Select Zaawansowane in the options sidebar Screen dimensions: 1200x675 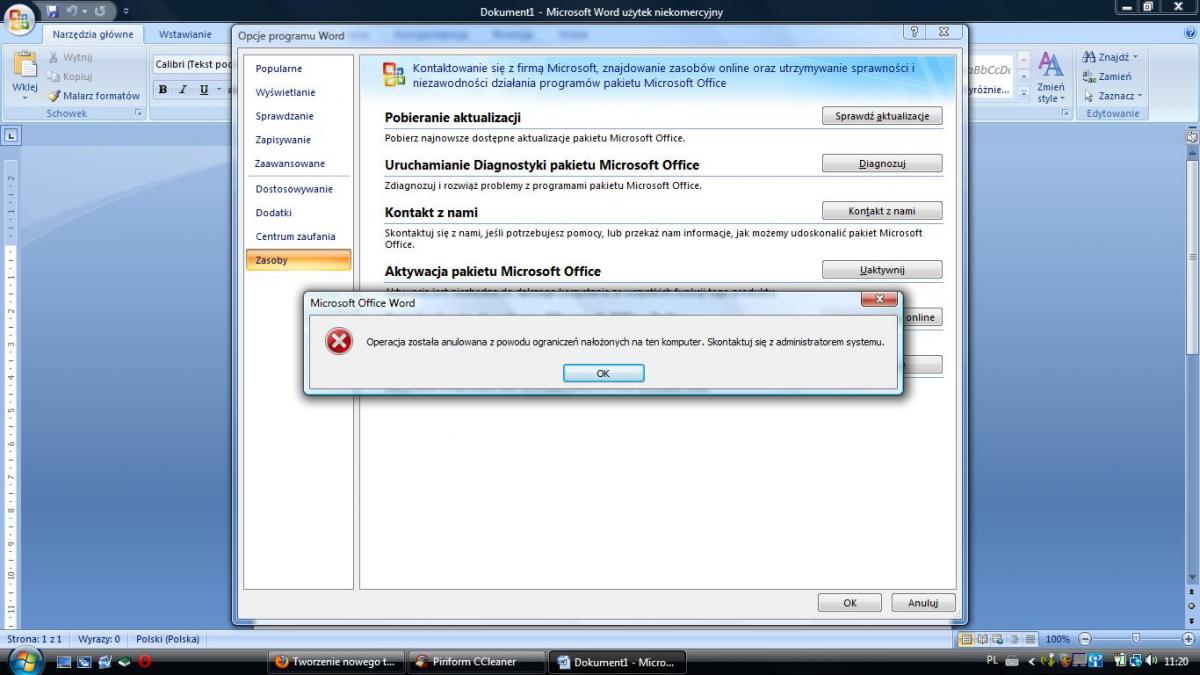(298, 163)
